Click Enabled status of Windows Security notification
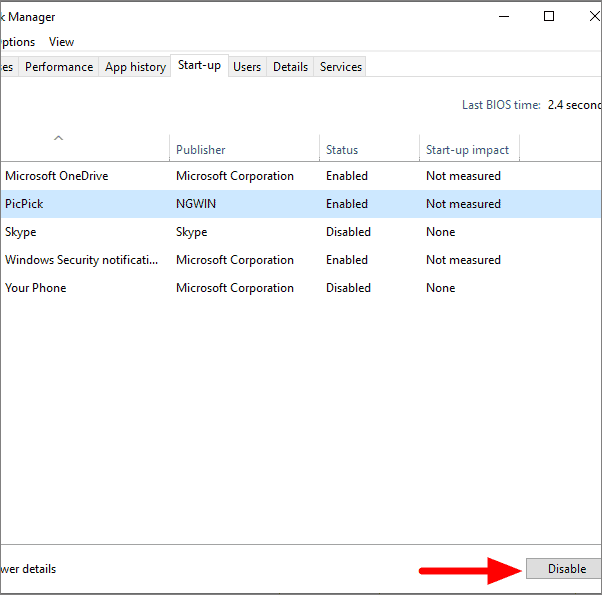Screen dimensions: 602x595 pos(347,260)
